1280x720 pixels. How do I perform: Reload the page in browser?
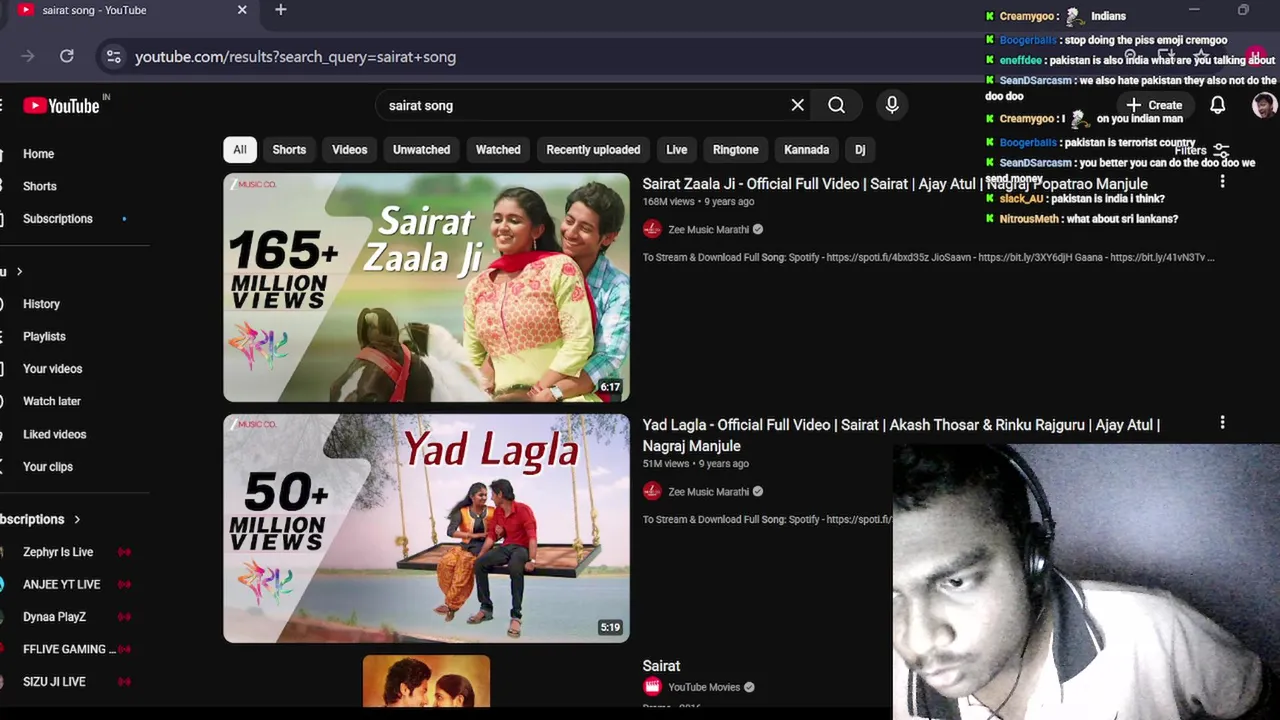pos(67,57)
